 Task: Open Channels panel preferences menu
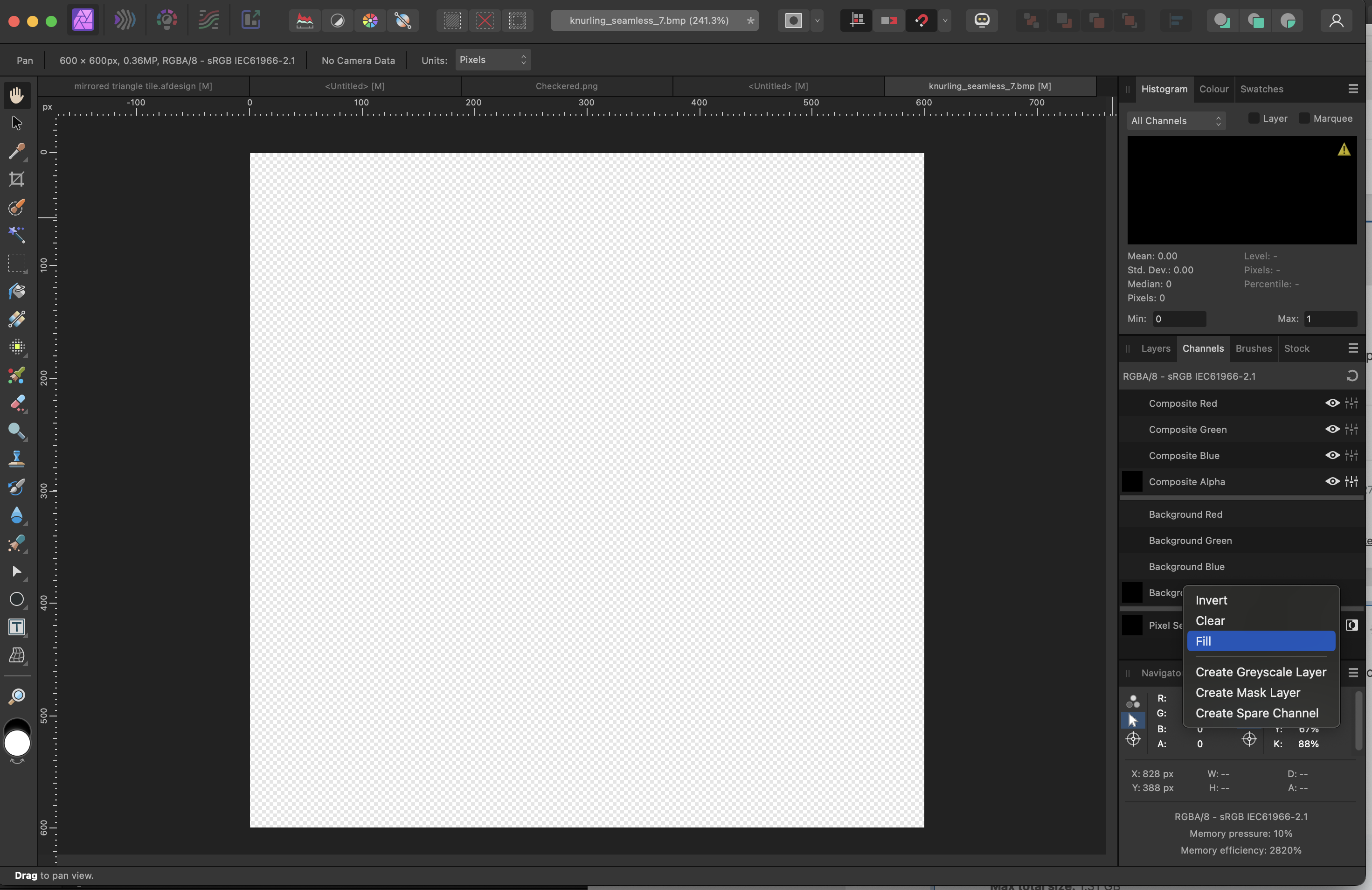(x=1353, y=348)
